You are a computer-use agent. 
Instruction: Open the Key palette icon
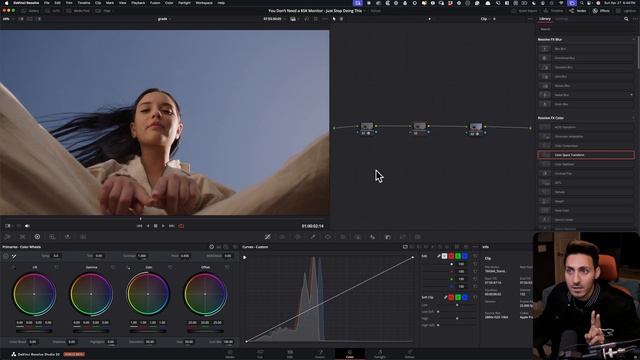(x=388, y=237)
